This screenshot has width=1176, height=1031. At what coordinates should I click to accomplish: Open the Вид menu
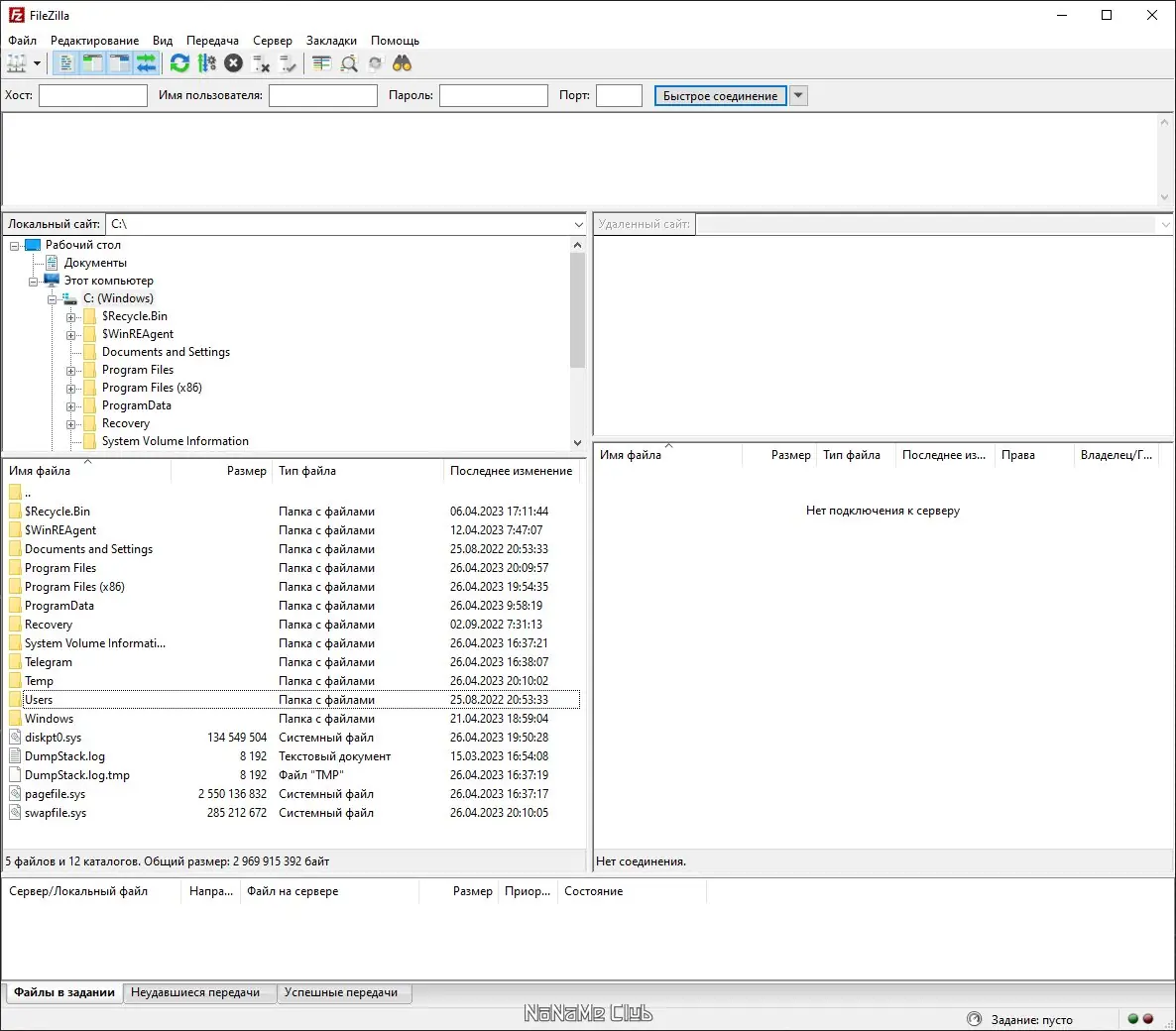[162, 41]
